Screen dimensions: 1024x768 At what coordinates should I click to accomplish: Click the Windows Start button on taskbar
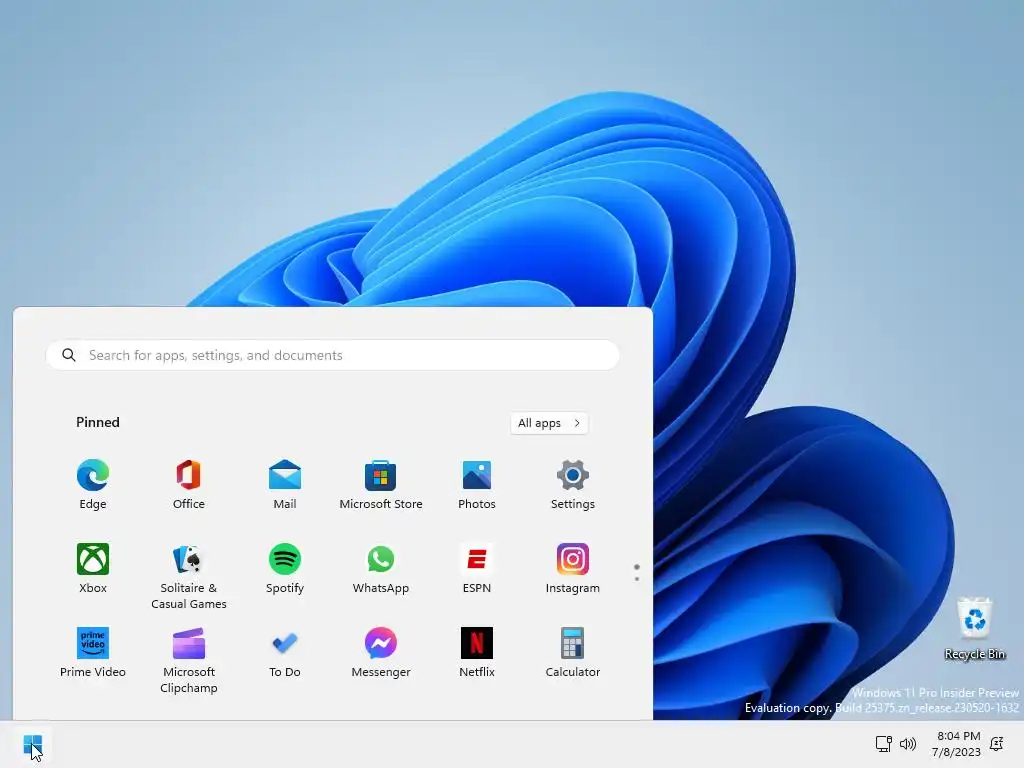pyautogui.click(x=33, y=744)
